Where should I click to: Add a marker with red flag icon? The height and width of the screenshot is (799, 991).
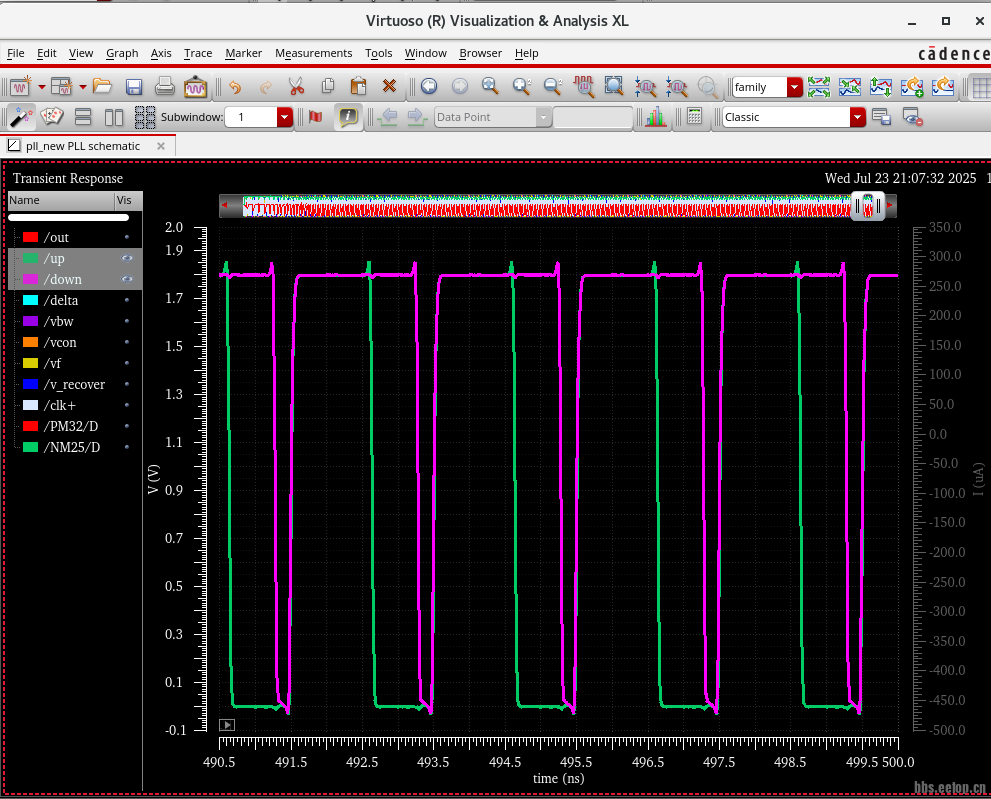click(315, 117)
